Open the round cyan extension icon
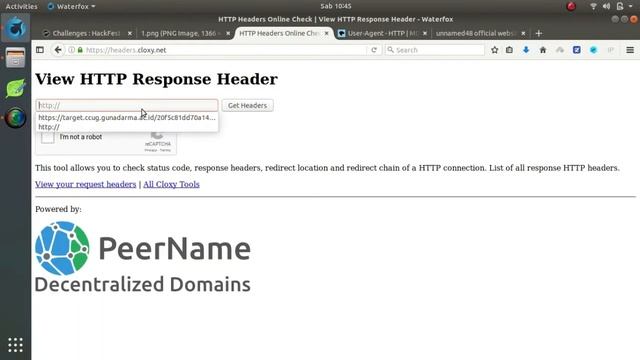The height and width of the screenshot is (360, 640). [x=593, y=50]
